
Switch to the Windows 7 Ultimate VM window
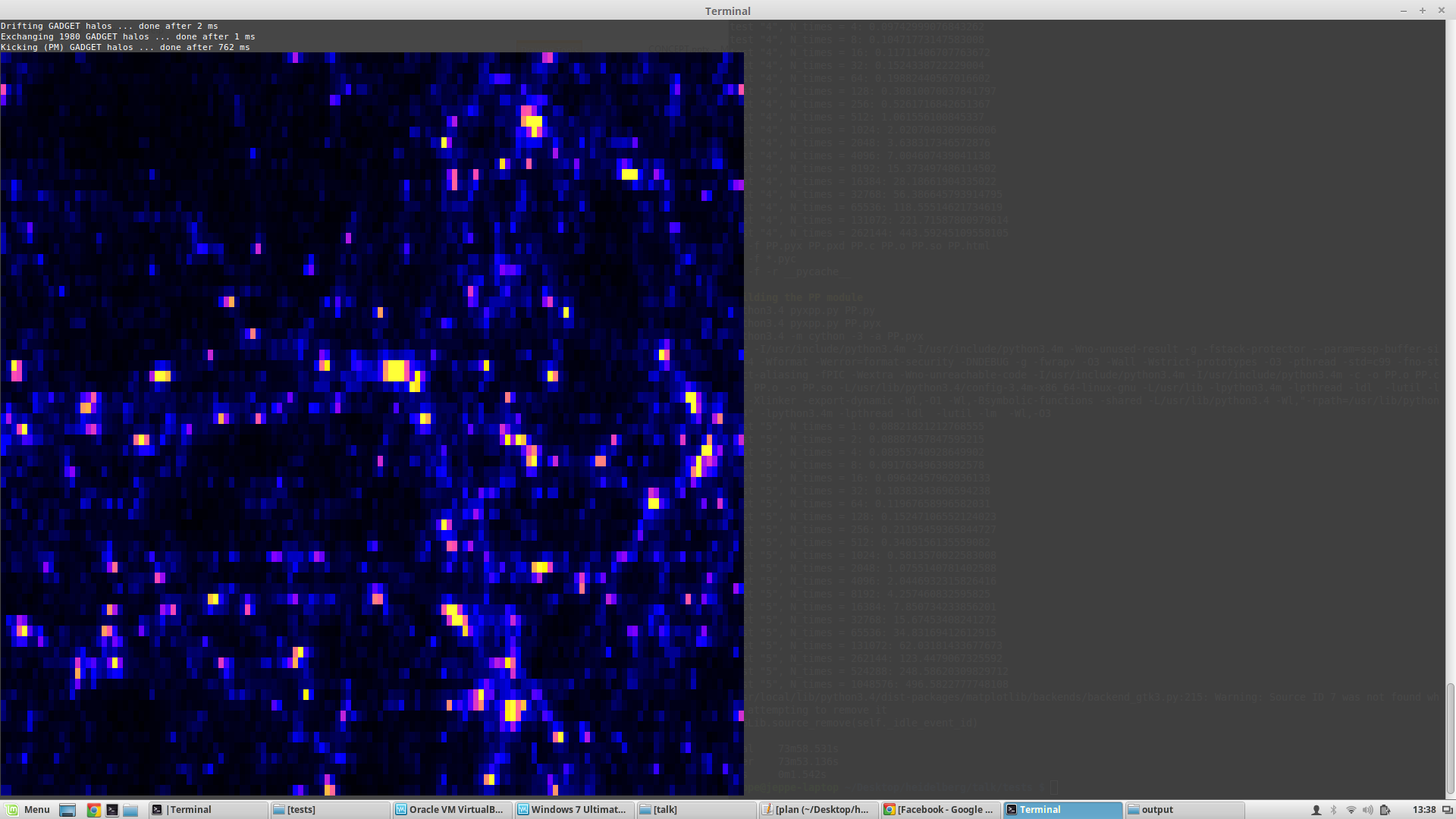coord(574,810)
